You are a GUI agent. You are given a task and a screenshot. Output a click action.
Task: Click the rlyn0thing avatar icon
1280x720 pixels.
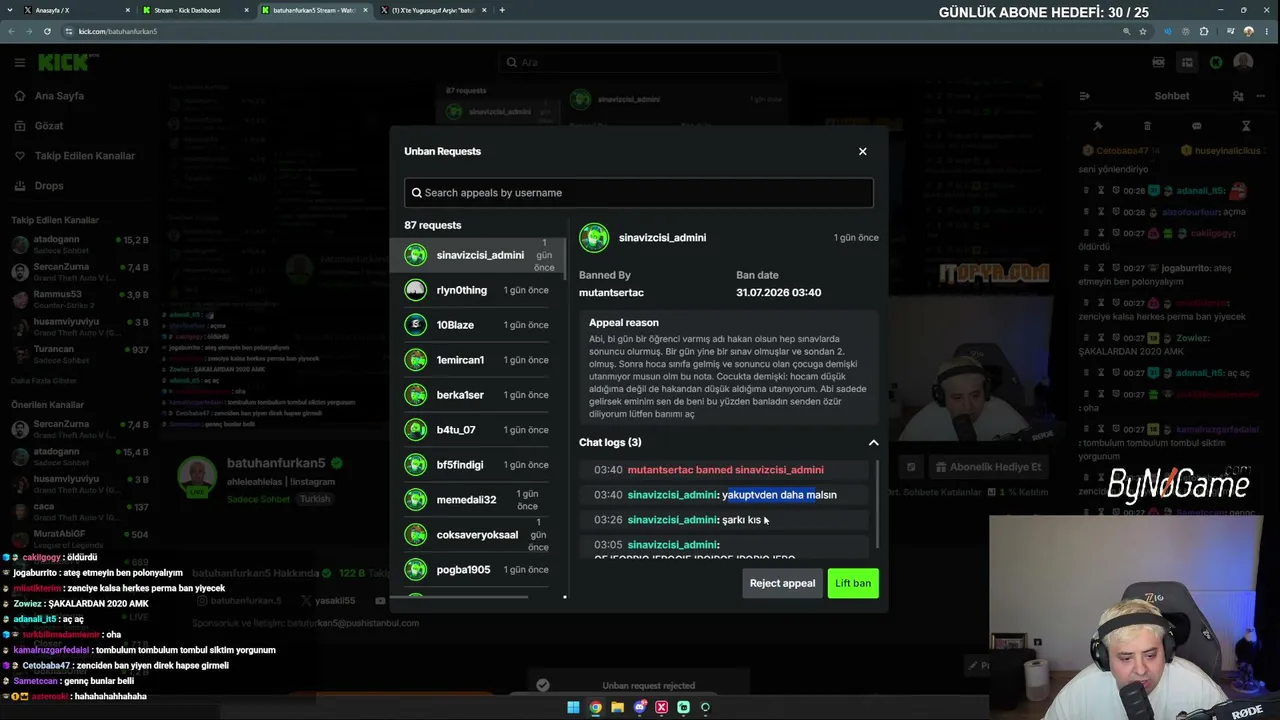click(x=415, y=290)
